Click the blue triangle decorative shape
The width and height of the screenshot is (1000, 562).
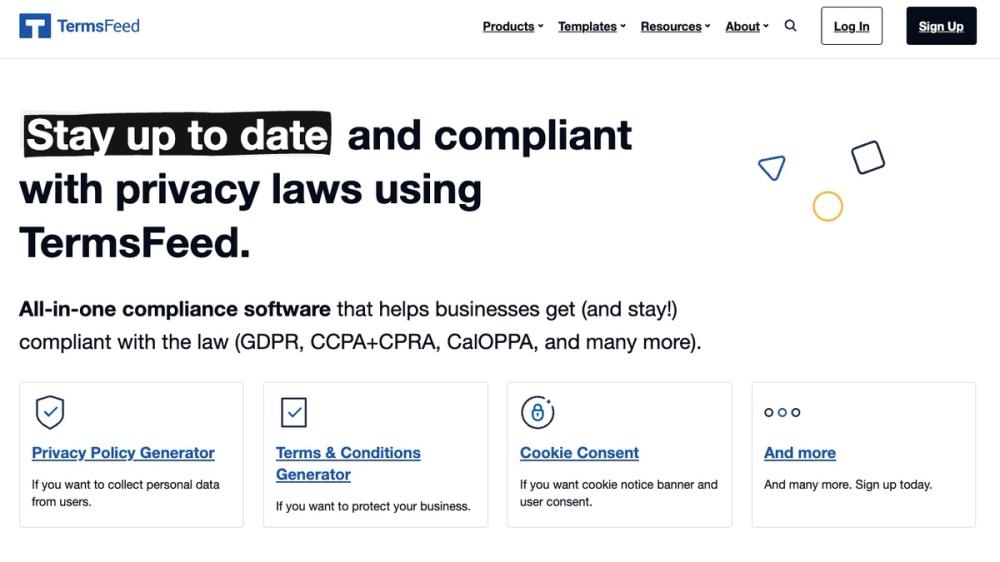[x=772, y=168]
